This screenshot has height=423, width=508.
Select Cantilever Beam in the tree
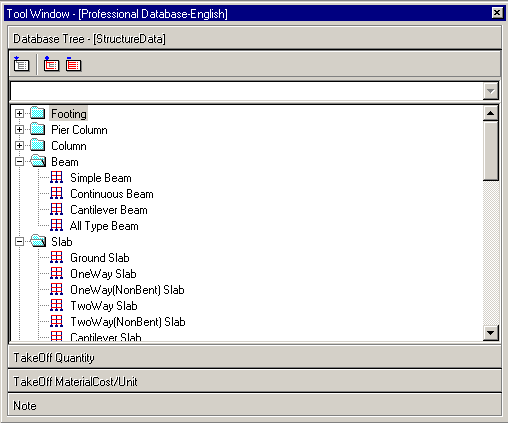[109, 210]
